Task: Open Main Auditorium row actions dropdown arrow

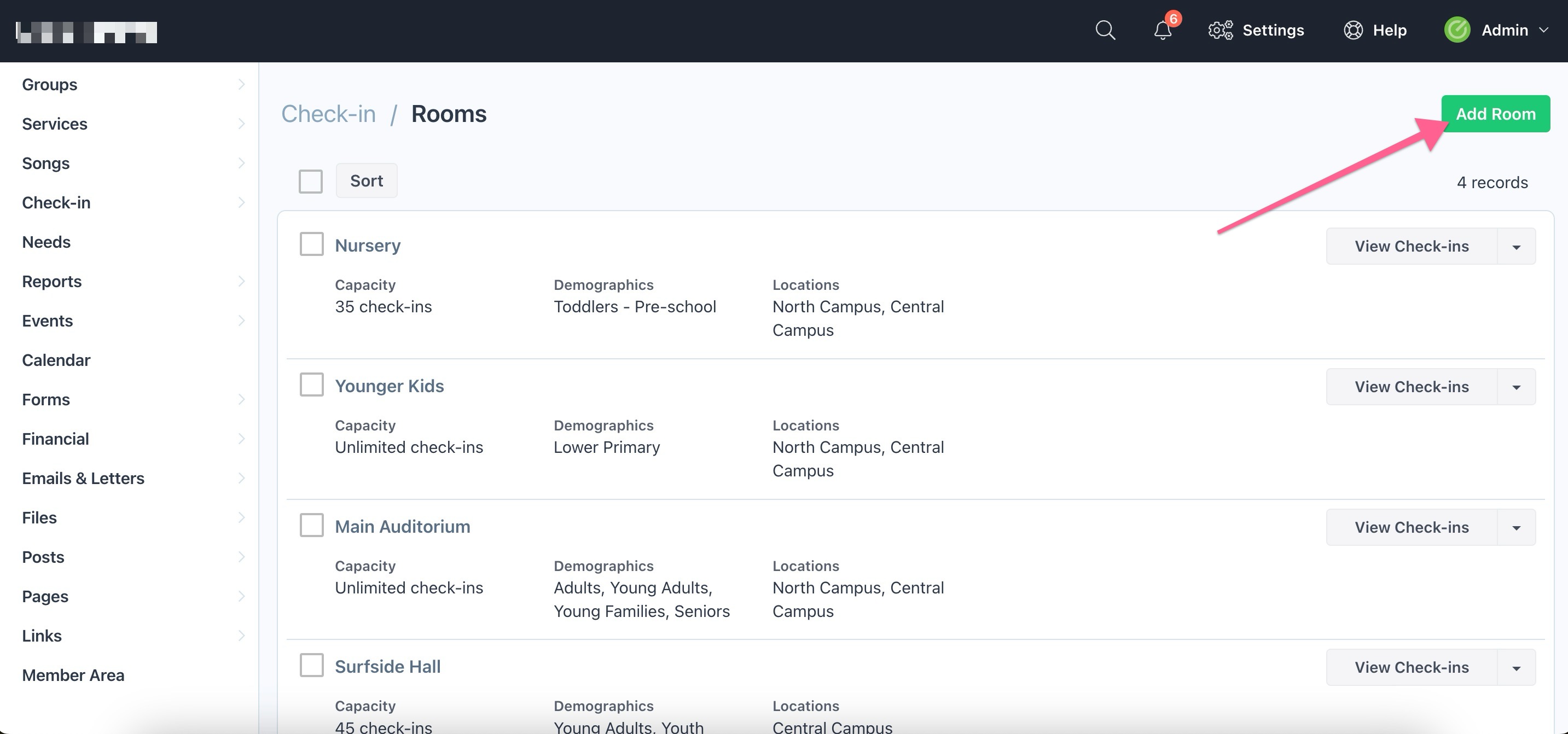Action: (1516, 528)
